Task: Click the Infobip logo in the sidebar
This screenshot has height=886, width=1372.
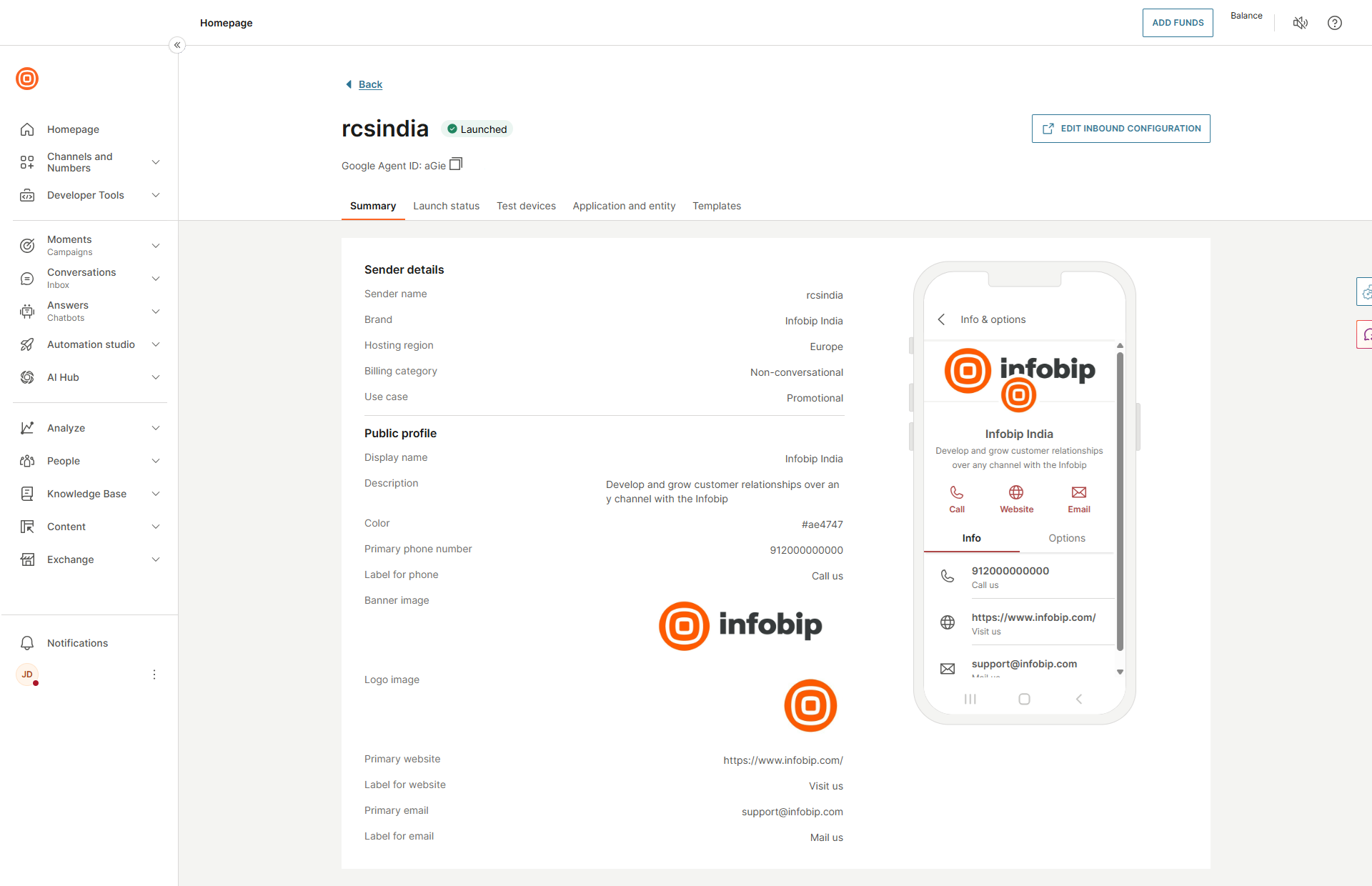Action: click(26, 79)
